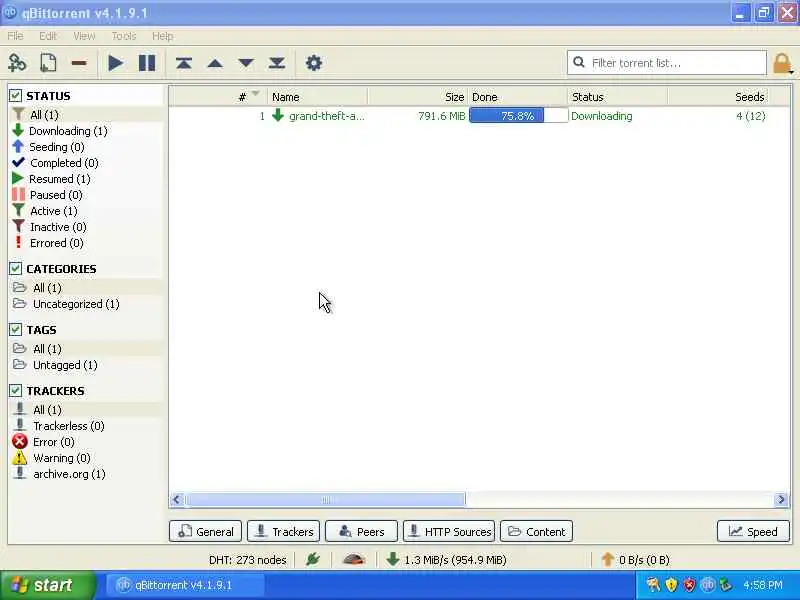The image size is (800, 600).
Task: Select the Paused (0) status filter
Action: click(x=56, y=195)
